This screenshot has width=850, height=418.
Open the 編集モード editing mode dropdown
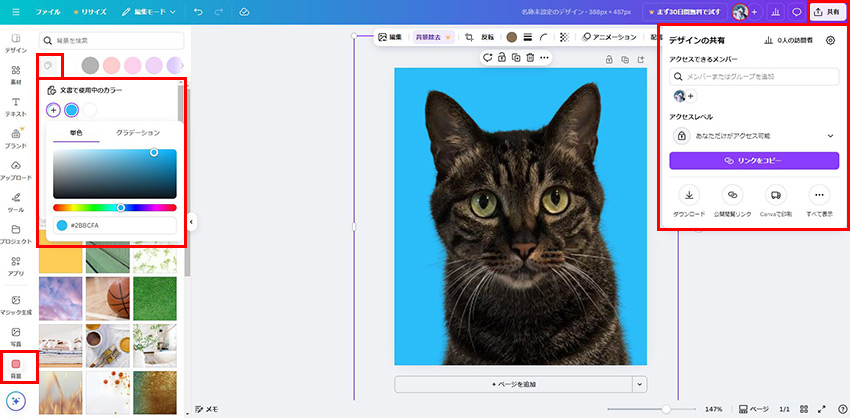(x=148, y=12)
